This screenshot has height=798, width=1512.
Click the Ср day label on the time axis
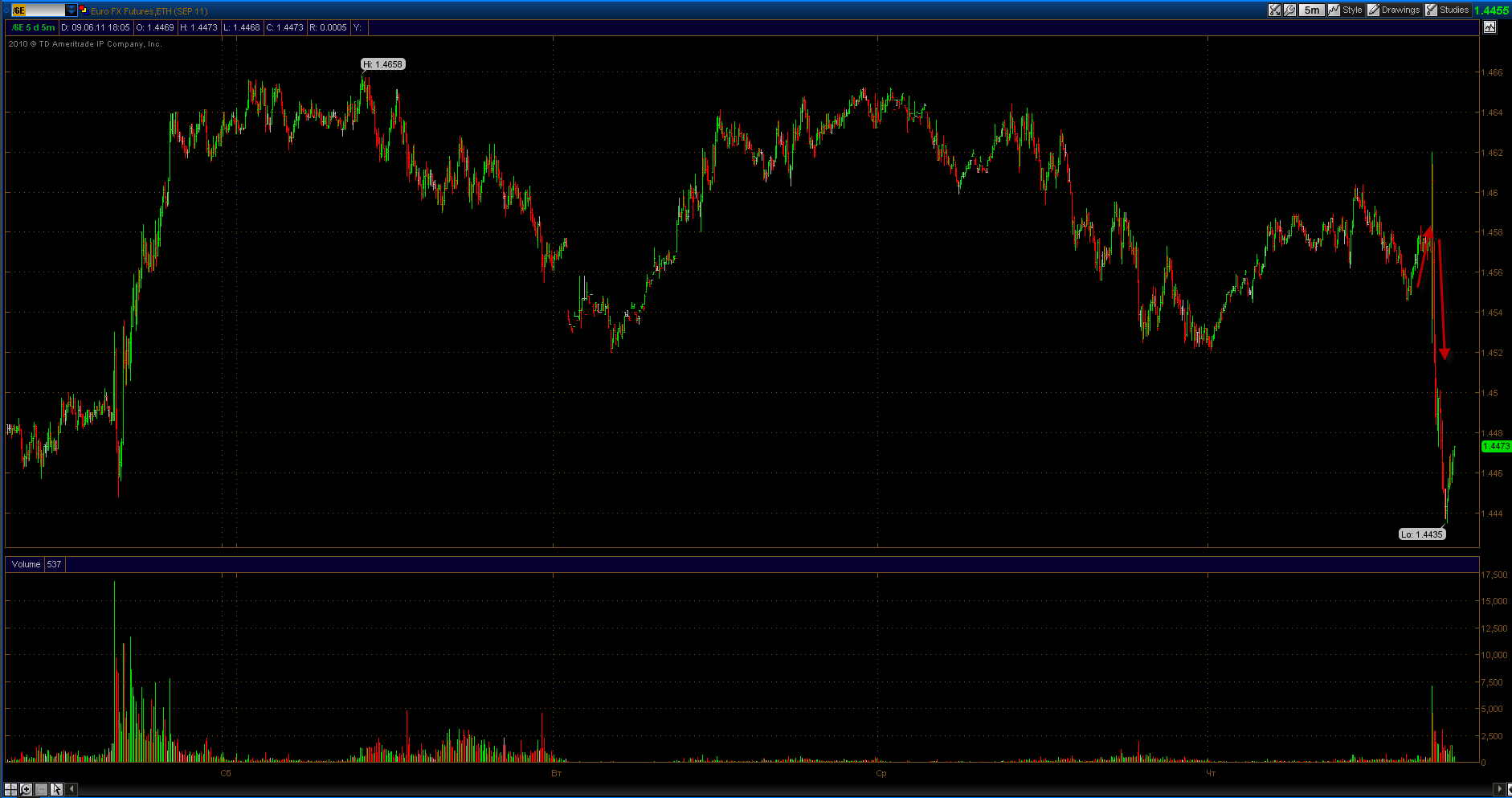click(x=881, y=773)
